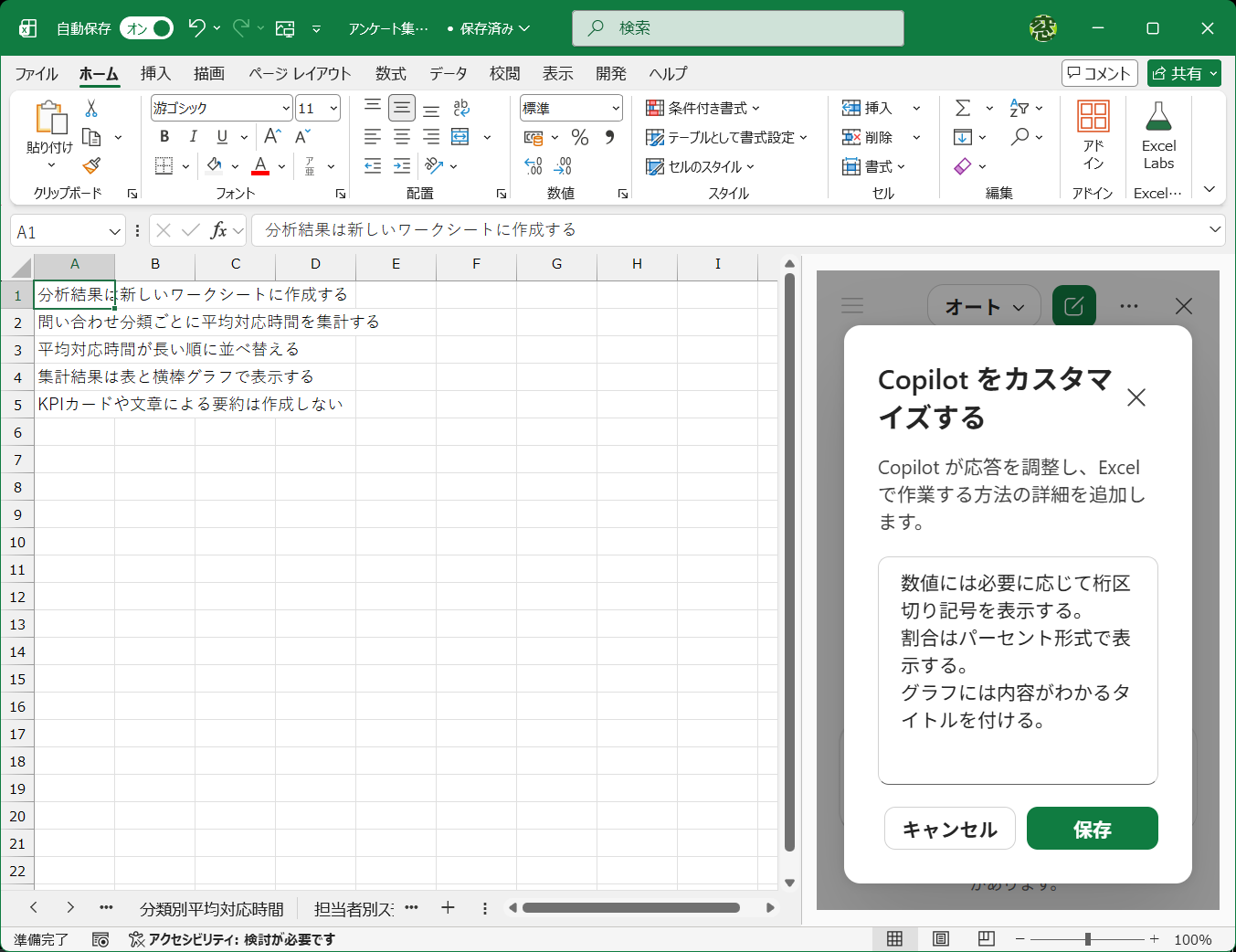Click the custom instructions text area
This screenshot has width=1236, height=952.
point(1018,670)
